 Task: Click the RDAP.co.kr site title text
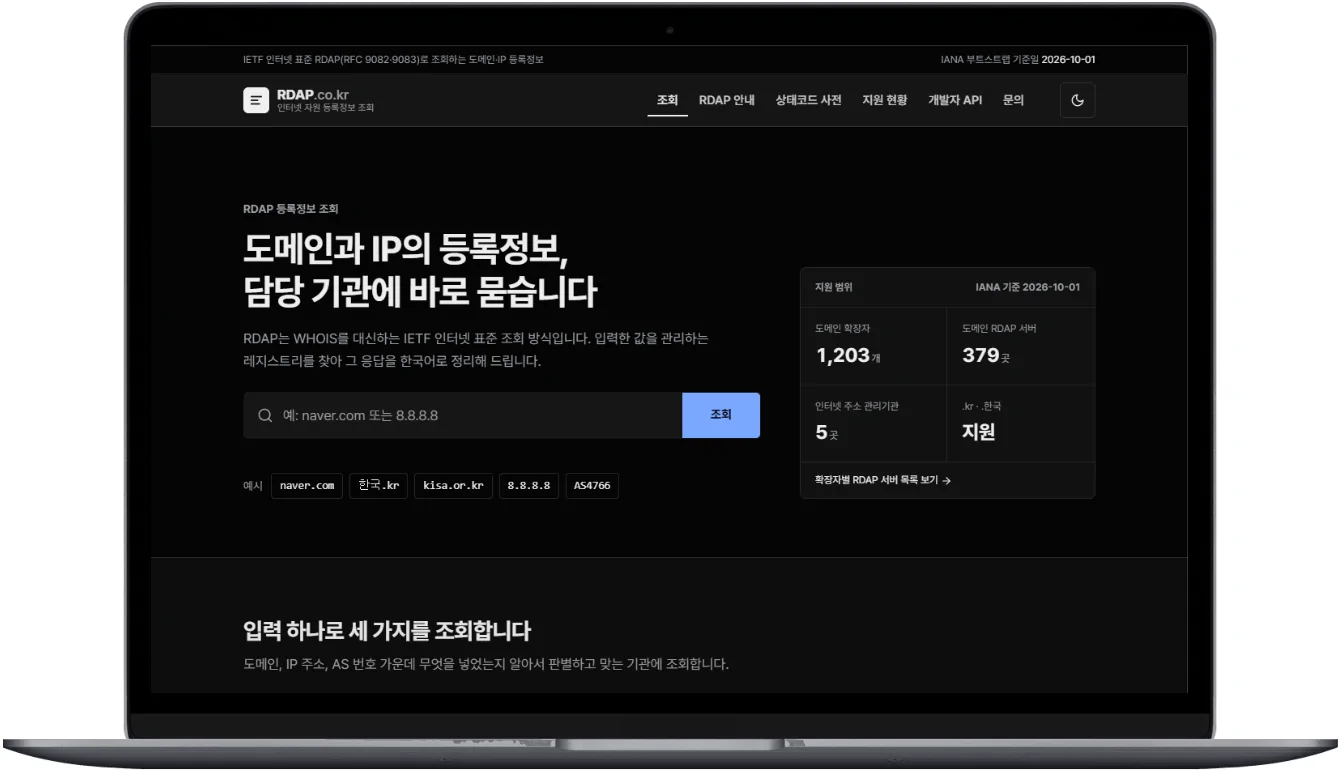(313, 94)
